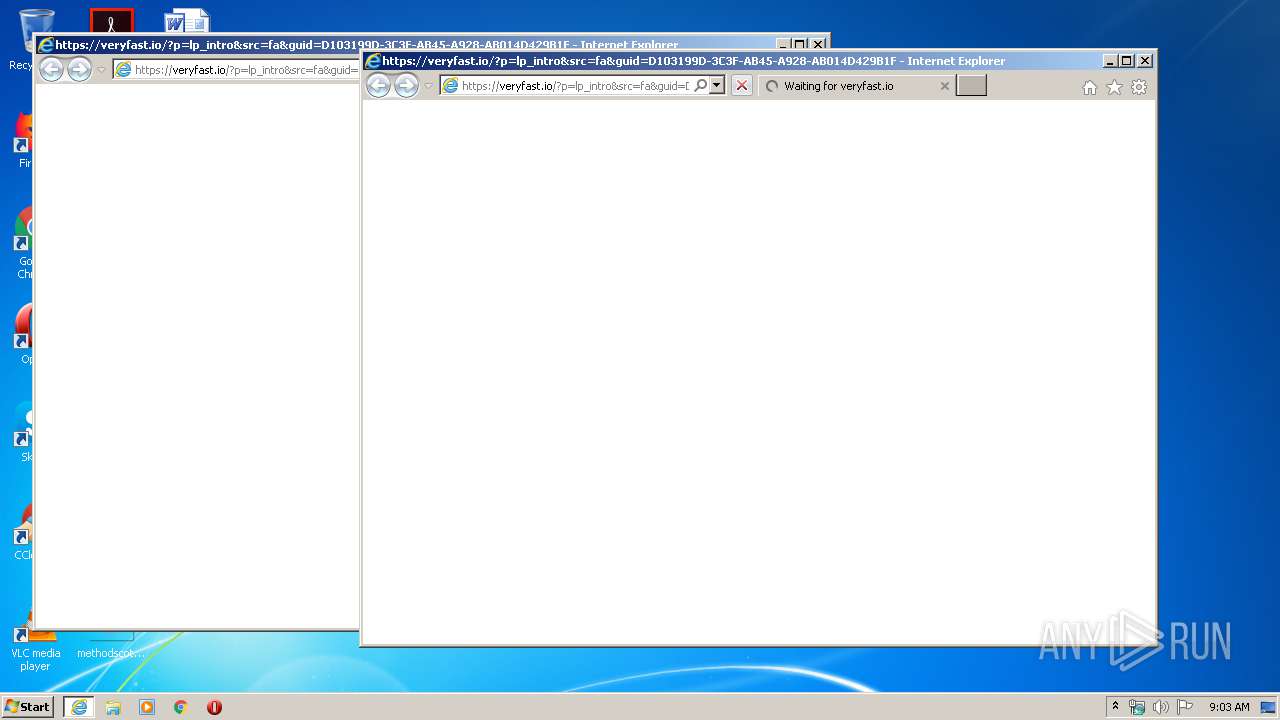Viewport: 1280px width, 720px height.
Task: Click Show desktop button at taskbar end
Action: (1268, 707)
